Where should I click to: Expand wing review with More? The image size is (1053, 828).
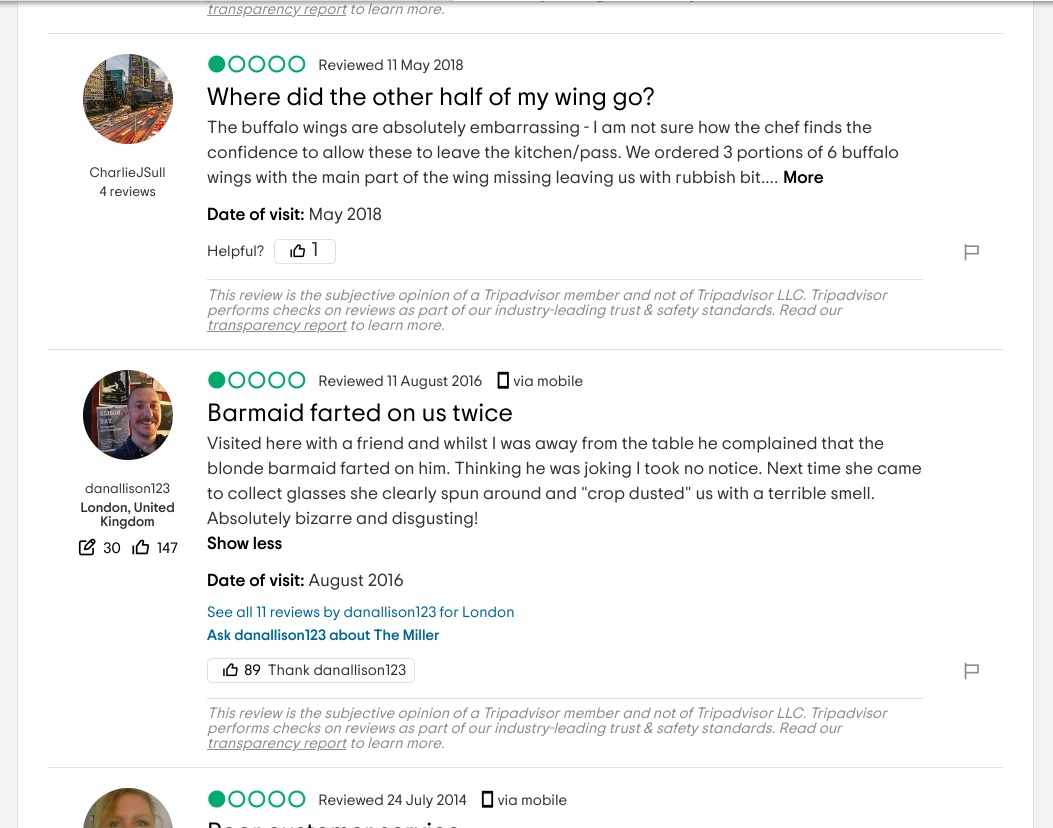[803, 178]
